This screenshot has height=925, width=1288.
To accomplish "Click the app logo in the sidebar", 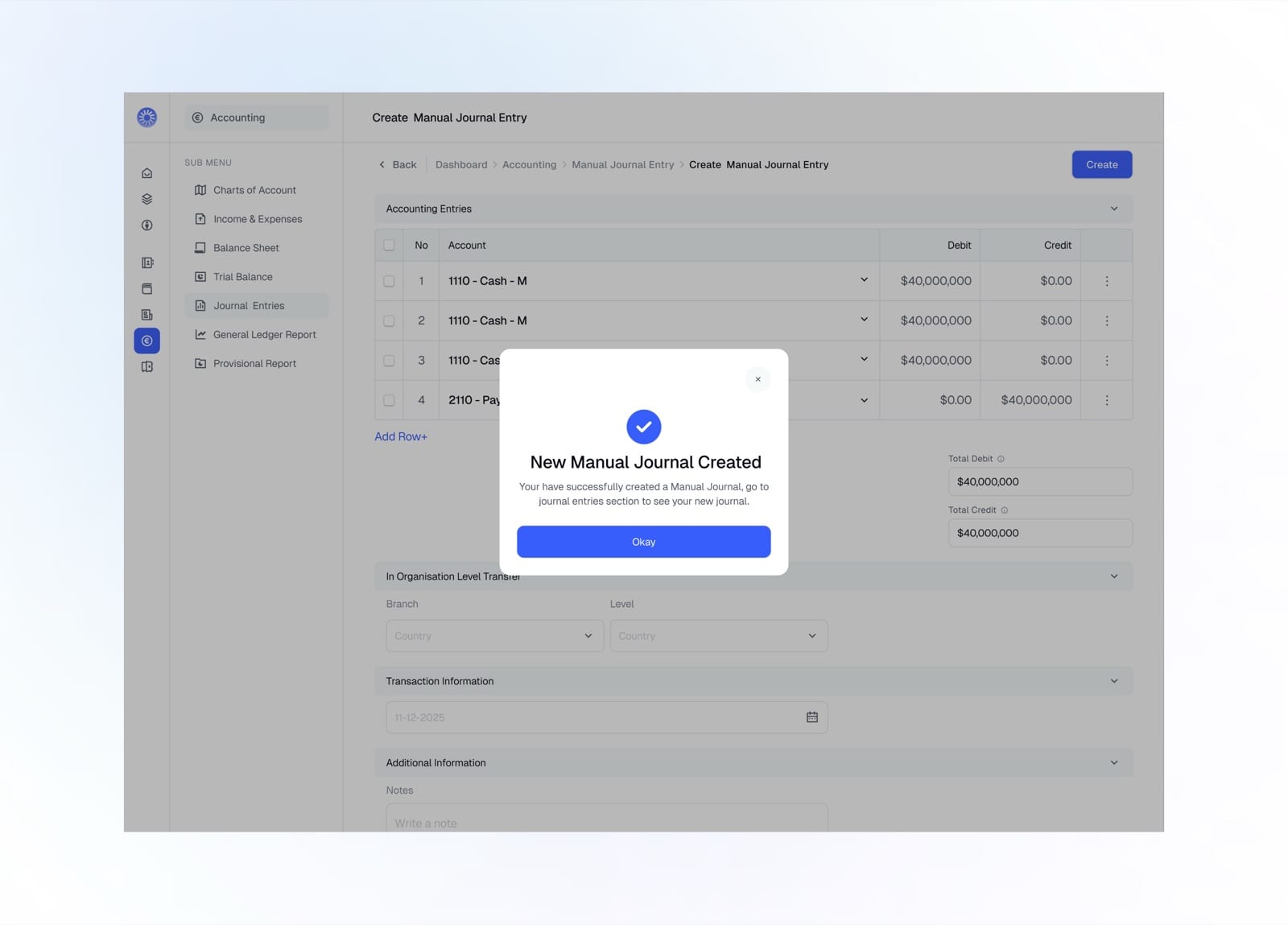I will pos(147,118).
